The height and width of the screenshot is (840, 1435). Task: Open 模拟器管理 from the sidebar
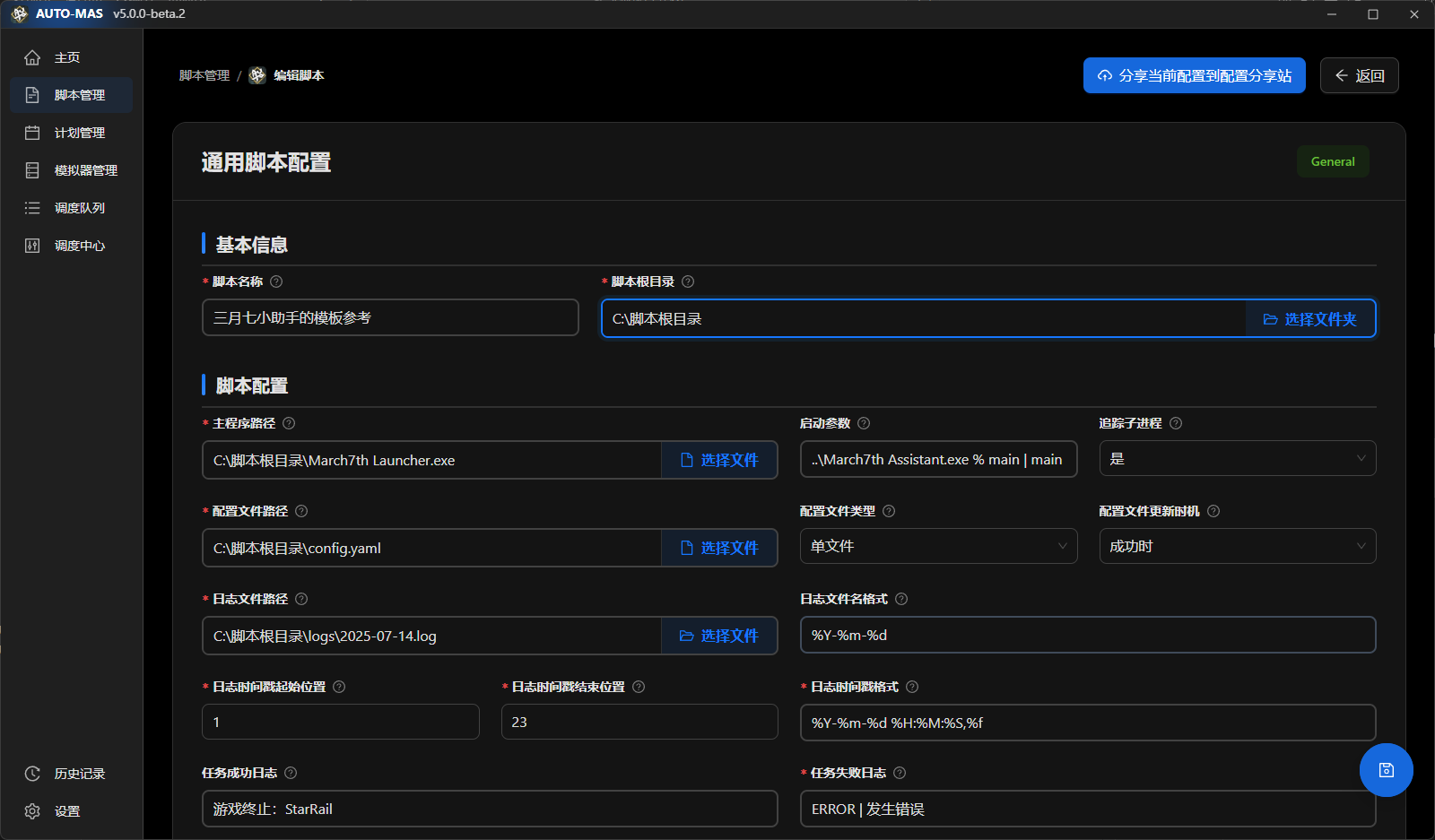85,170
